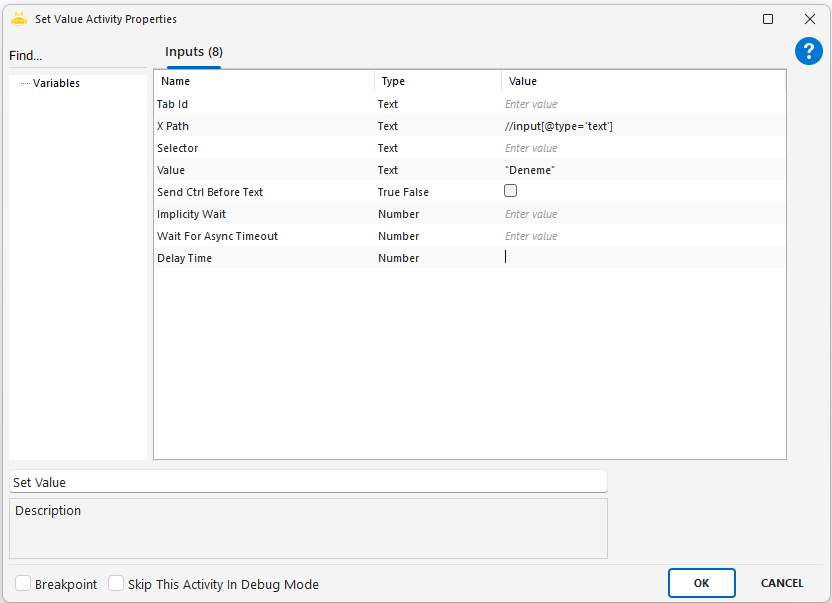832x603 pixels.
Task: Click the Find search field
Action: coord(76,56)
